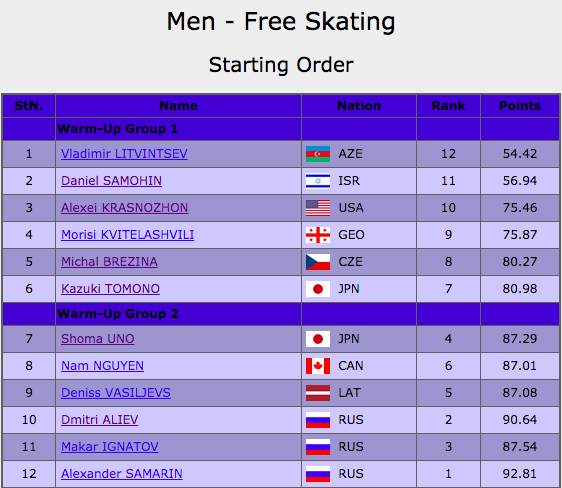Open Alexei KRASNOZHON profile link
Screen dimensions: 562x488
[x=124, y=208]
